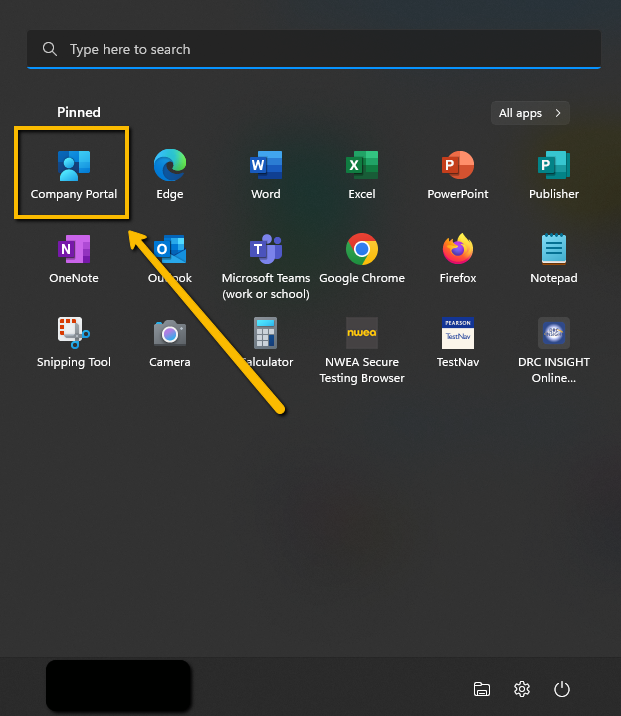Open the power options menu
This screenshot has width=621, height=716.
point(562,688)
